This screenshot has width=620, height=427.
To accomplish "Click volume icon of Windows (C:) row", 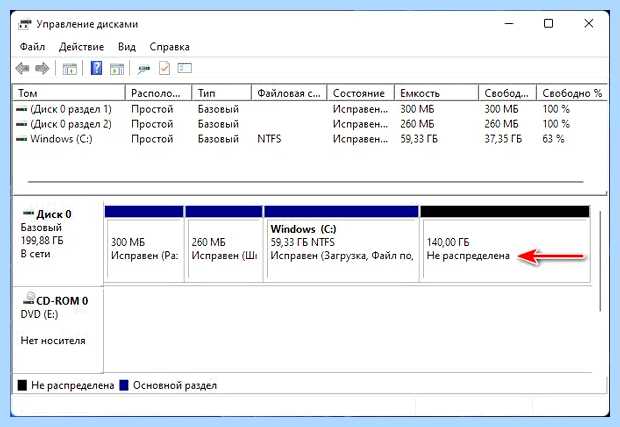I will tap(21, 139).
